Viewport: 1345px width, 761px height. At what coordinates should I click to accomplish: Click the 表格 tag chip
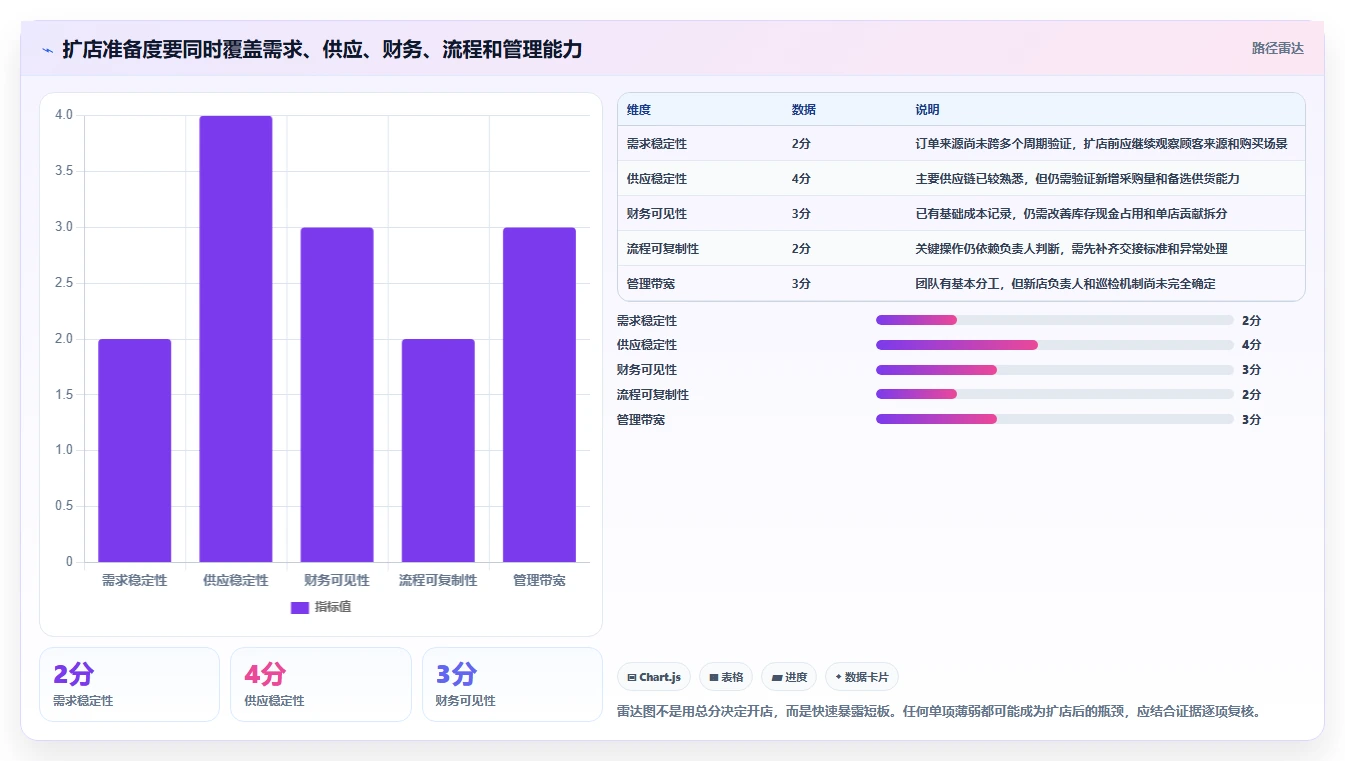tap(726, 677)
